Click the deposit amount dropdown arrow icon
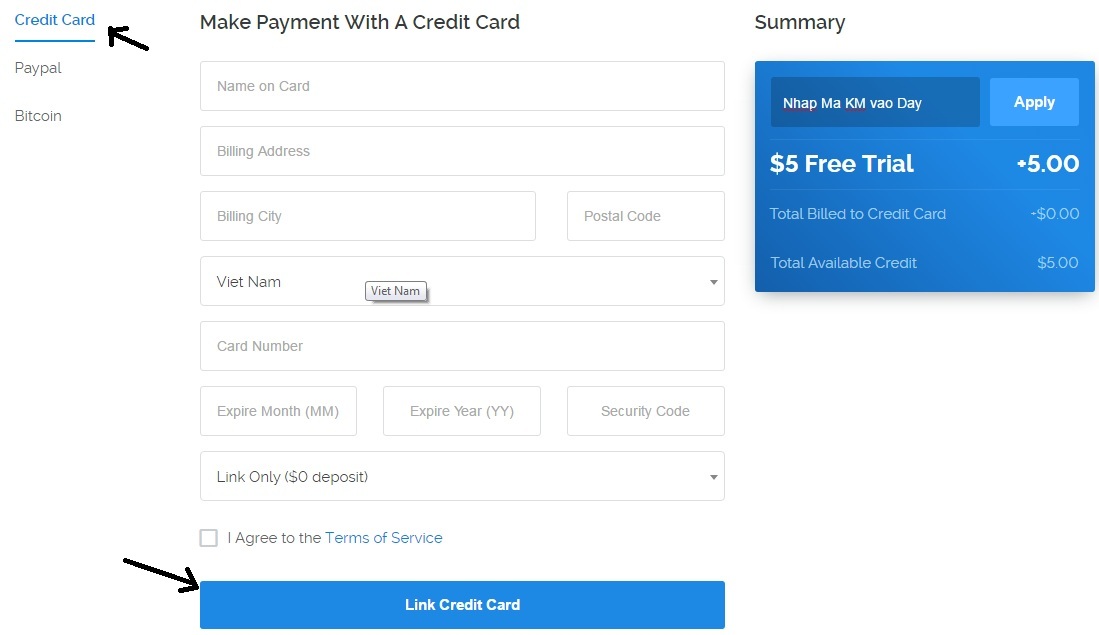Screen dimensions: 1099x635 click(x=713, y=477)
